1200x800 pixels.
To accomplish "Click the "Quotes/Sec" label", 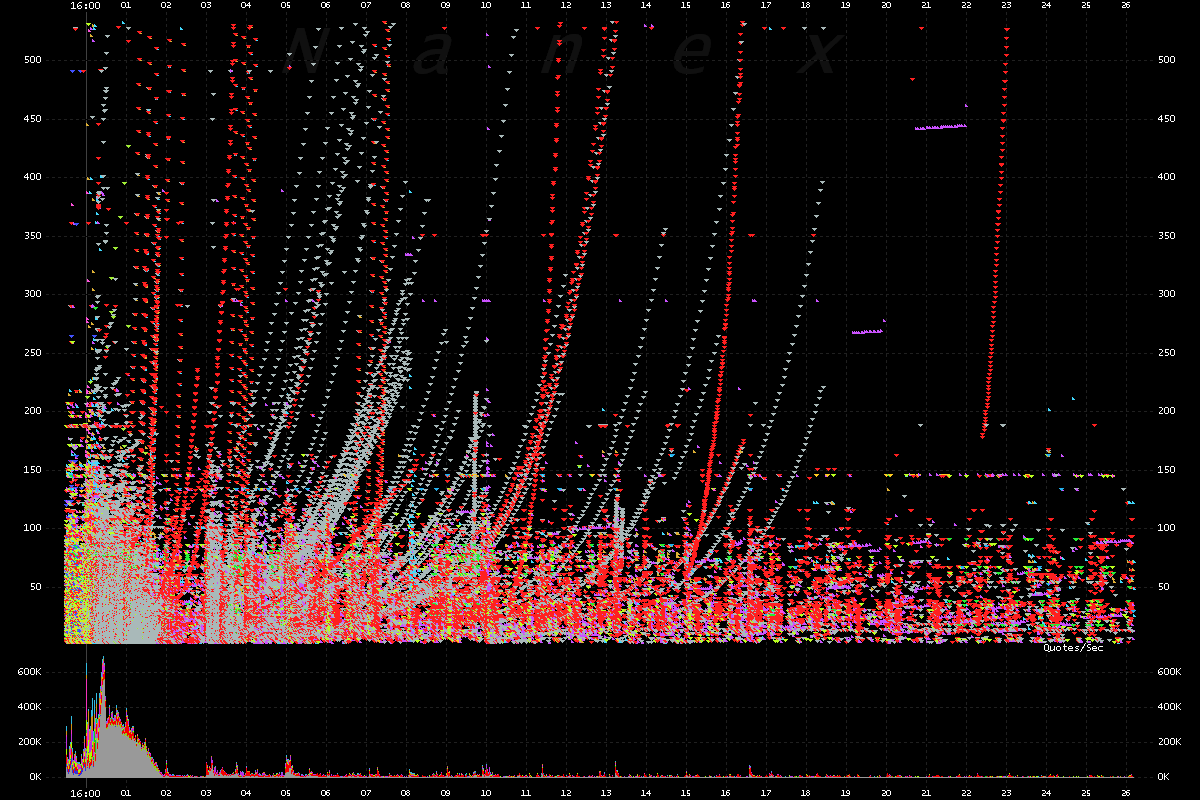I will 1073,648.
